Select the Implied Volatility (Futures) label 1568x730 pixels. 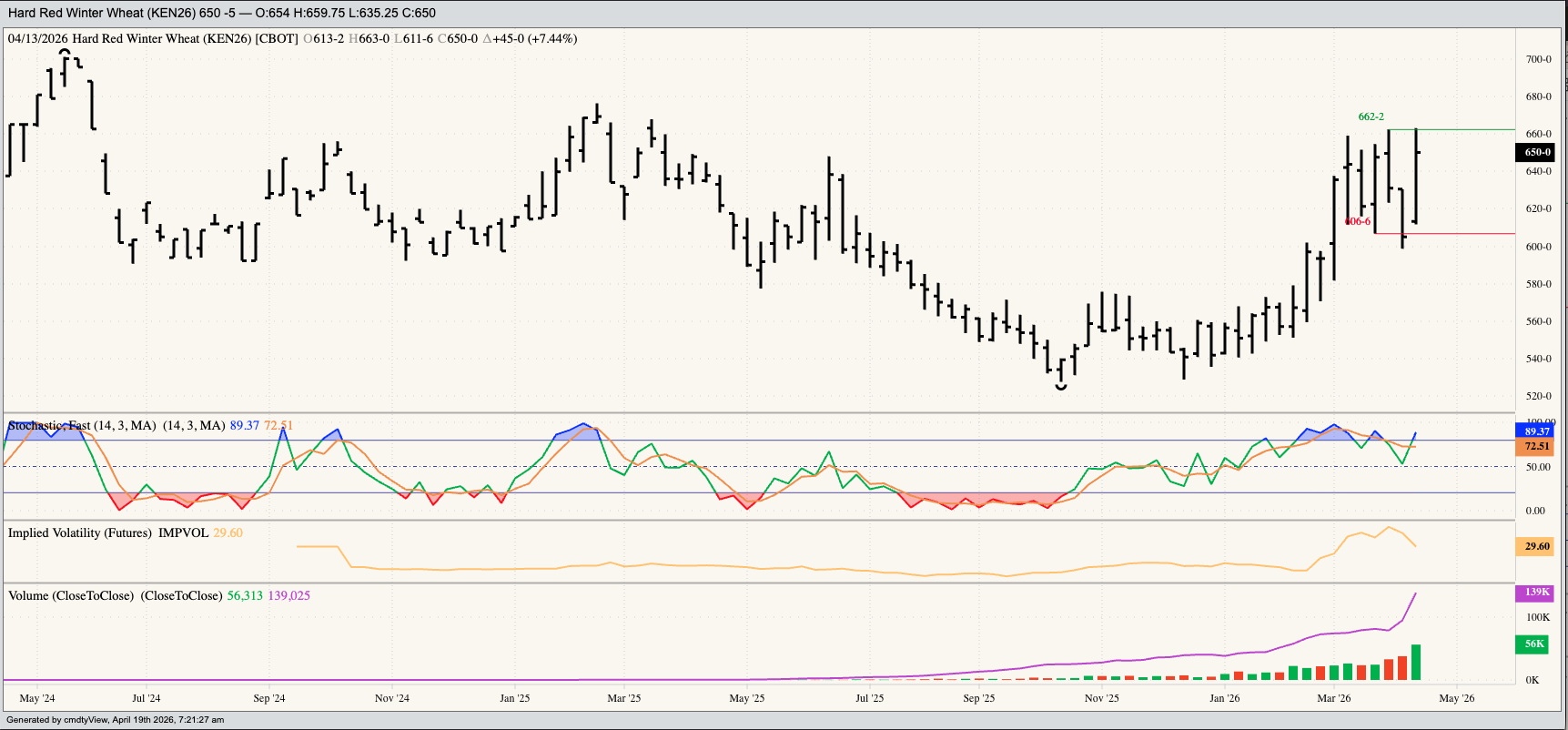coord(107,533)
